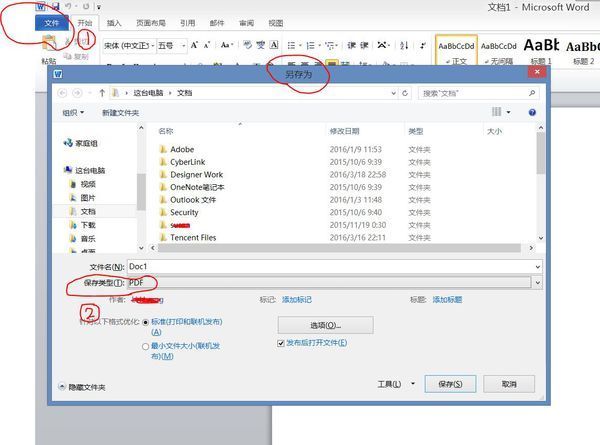
Task: Click the Asian Layout icon
Action: click(382, 46)
